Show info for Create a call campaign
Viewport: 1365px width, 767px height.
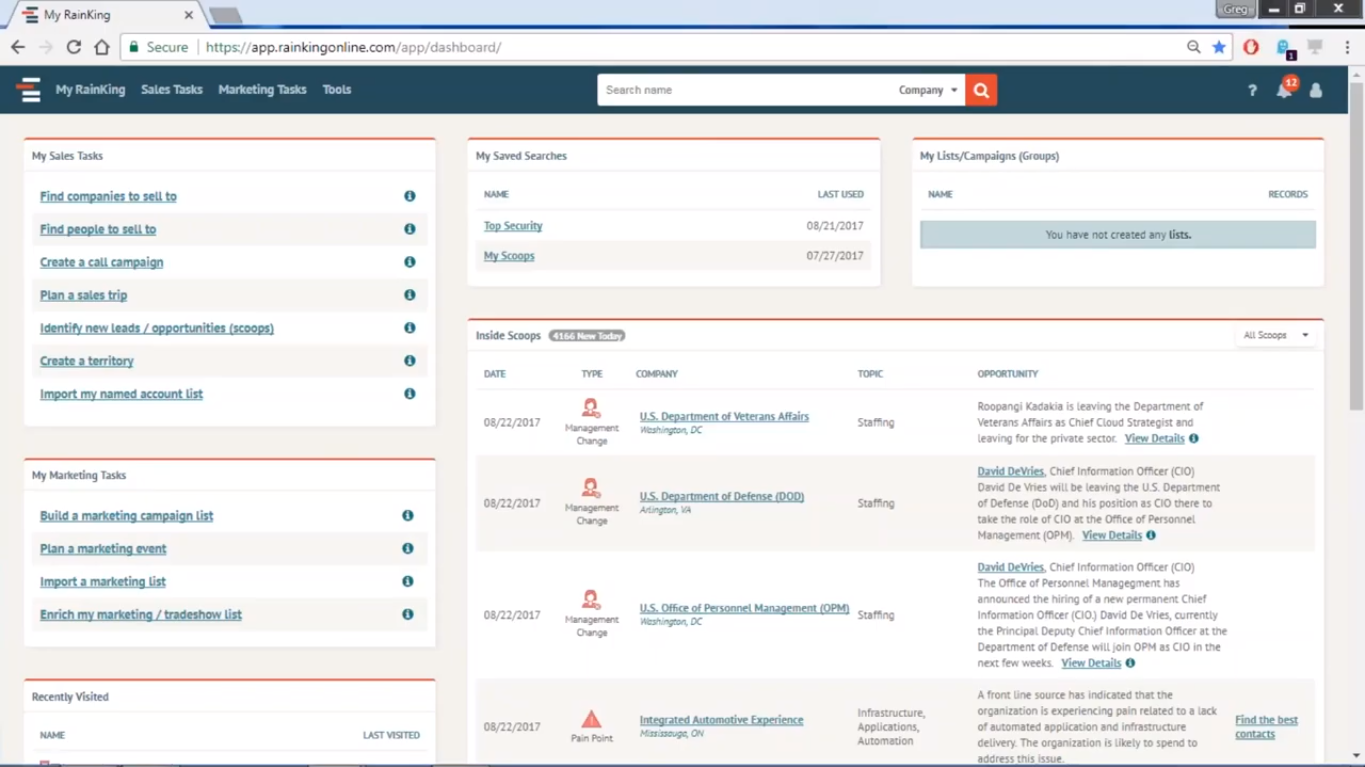pyautogui.click(x=410, y=262)
